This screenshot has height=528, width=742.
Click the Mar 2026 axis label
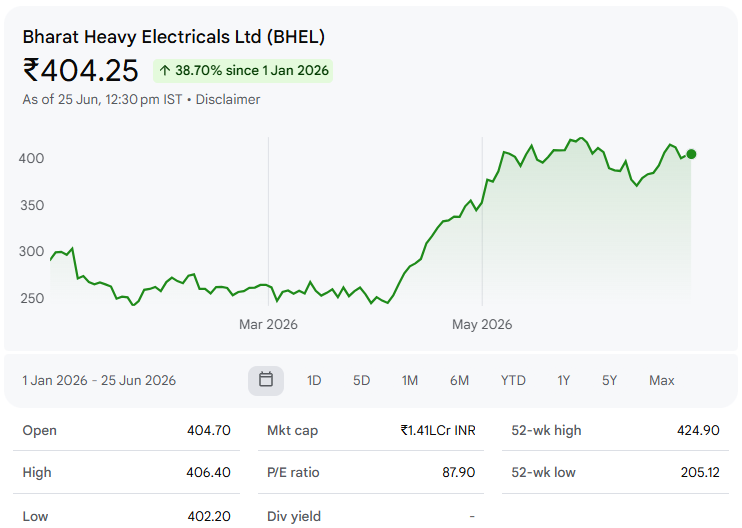coord(268,325)
